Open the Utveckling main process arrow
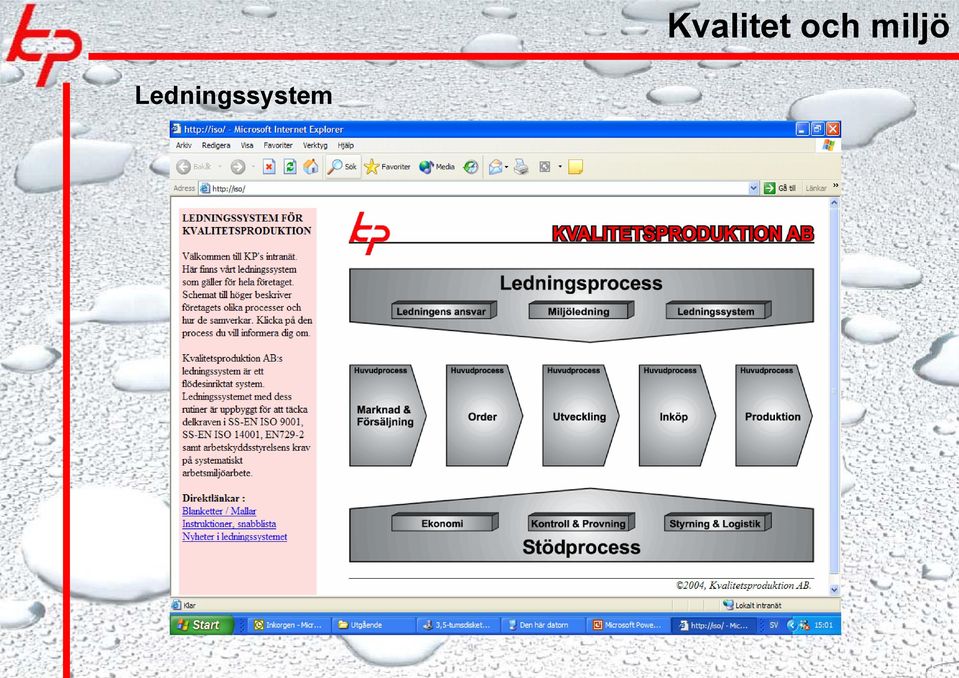The width and height of the screenshot is (959, 678). point(580,416)
